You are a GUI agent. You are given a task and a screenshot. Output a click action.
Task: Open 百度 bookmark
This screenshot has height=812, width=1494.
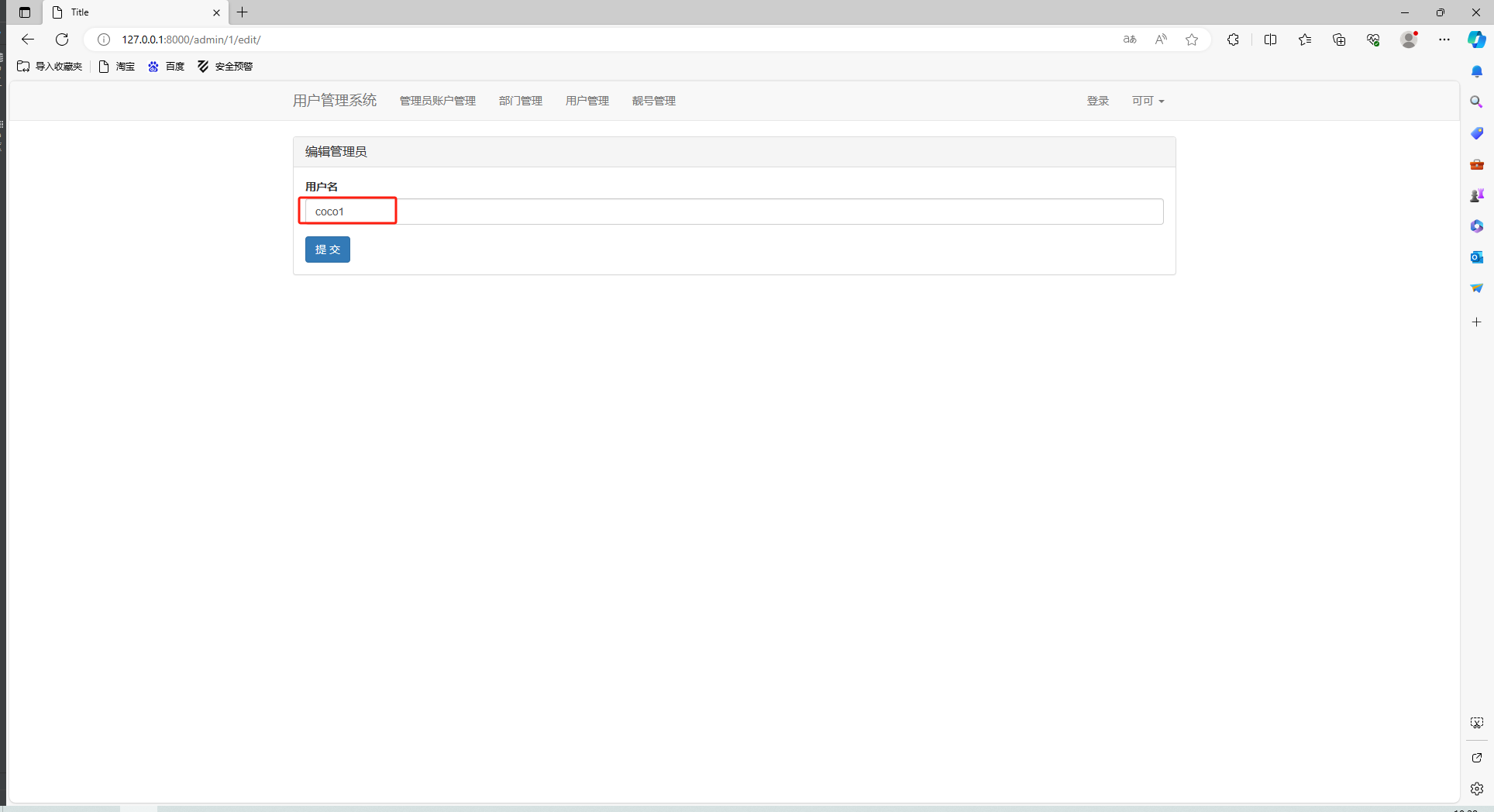[167, 67]
